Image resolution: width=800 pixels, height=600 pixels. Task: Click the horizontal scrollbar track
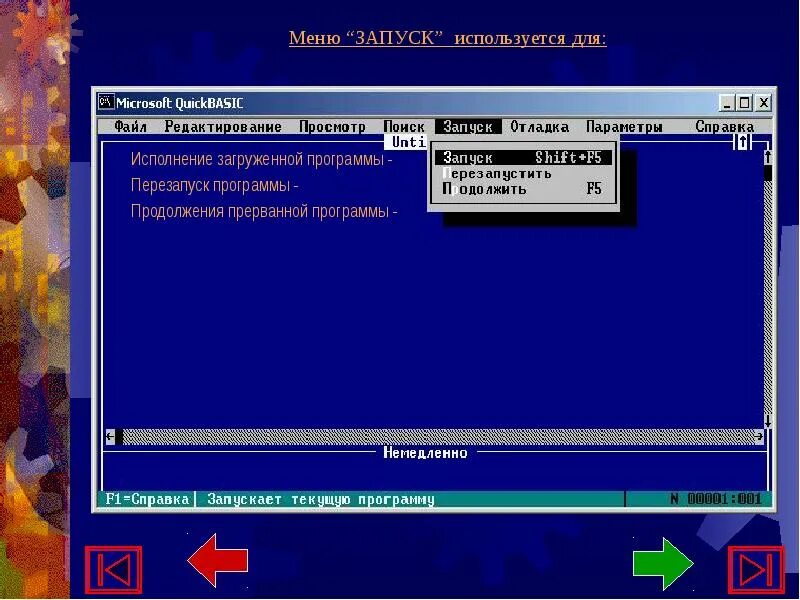click(439, 437)
